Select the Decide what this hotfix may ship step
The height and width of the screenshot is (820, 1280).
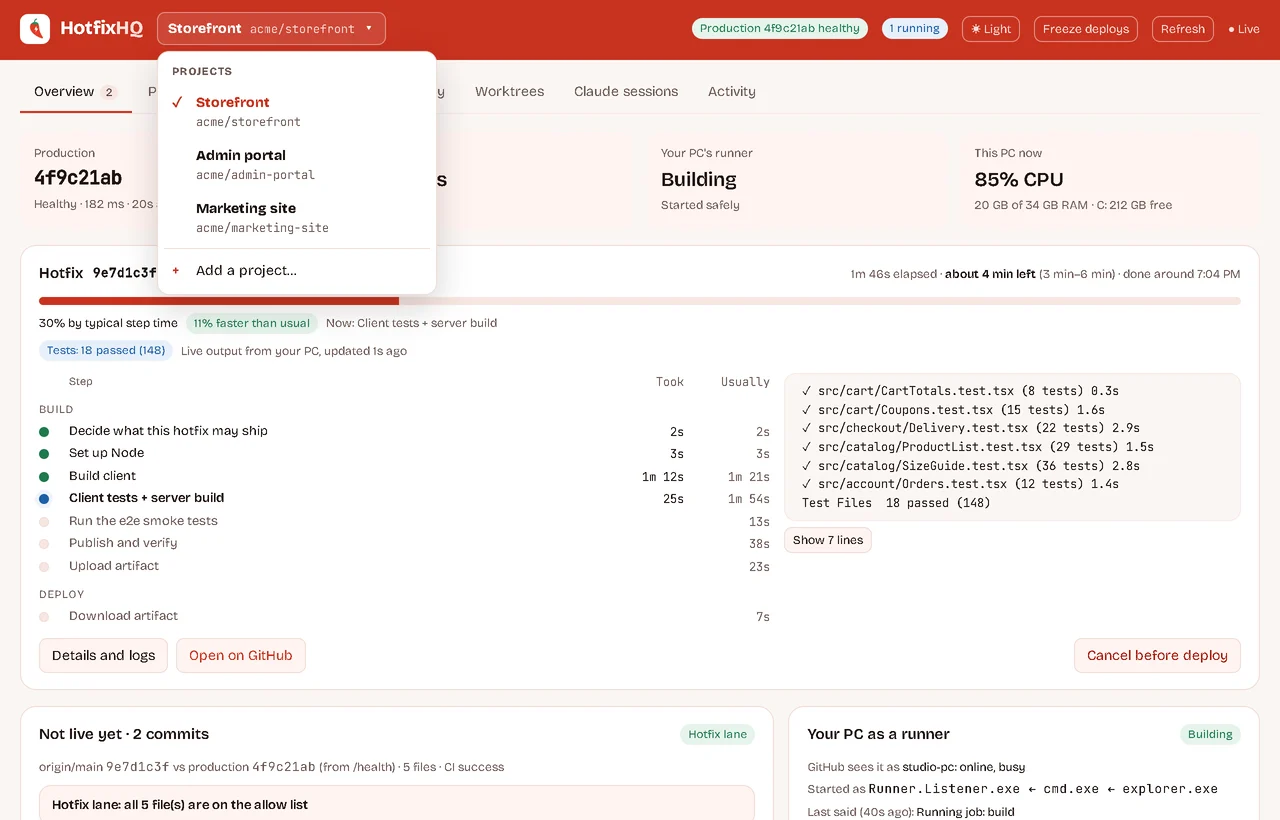pyautogui.click(x=404, y=431)
